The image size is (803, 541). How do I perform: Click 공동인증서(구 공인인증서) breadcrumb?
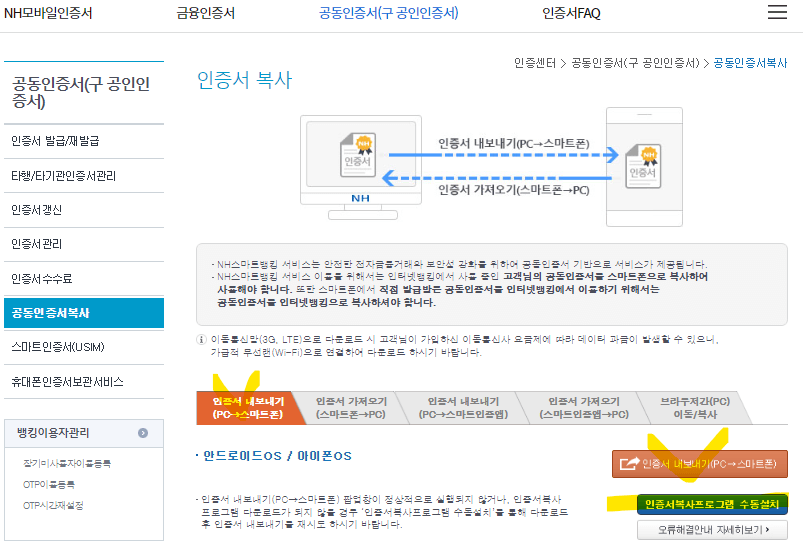tap(635, 63)
